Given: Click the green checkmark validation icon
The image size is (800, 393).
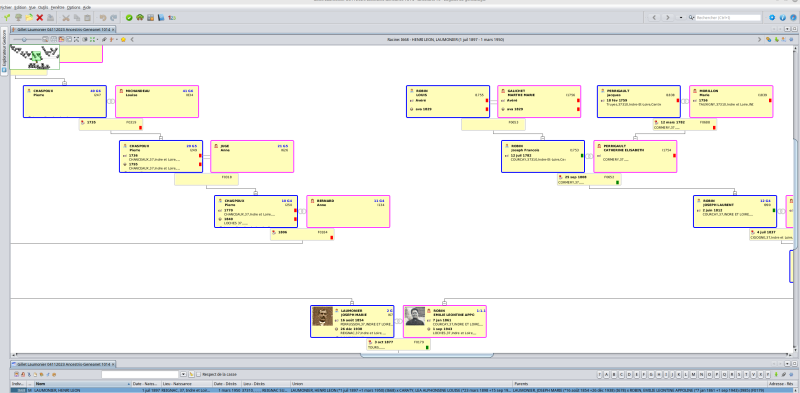Looking at the screenshot, I should [x=129, y=17].
